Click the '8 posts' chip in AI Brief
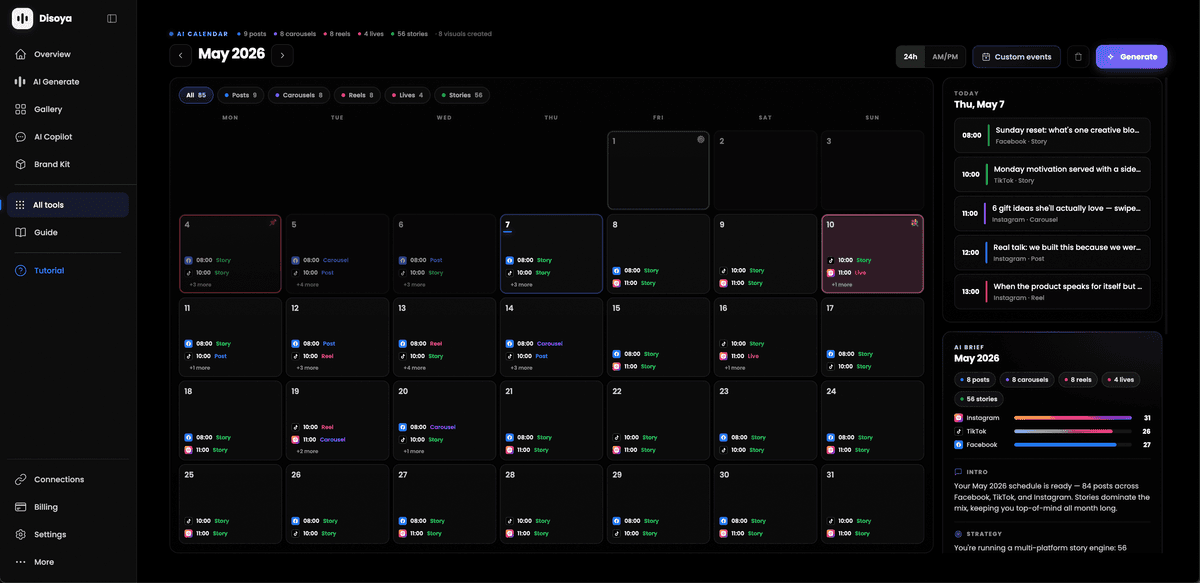Screen dimensions: 1200x583 pyautogui.click(x=975, y=380)
